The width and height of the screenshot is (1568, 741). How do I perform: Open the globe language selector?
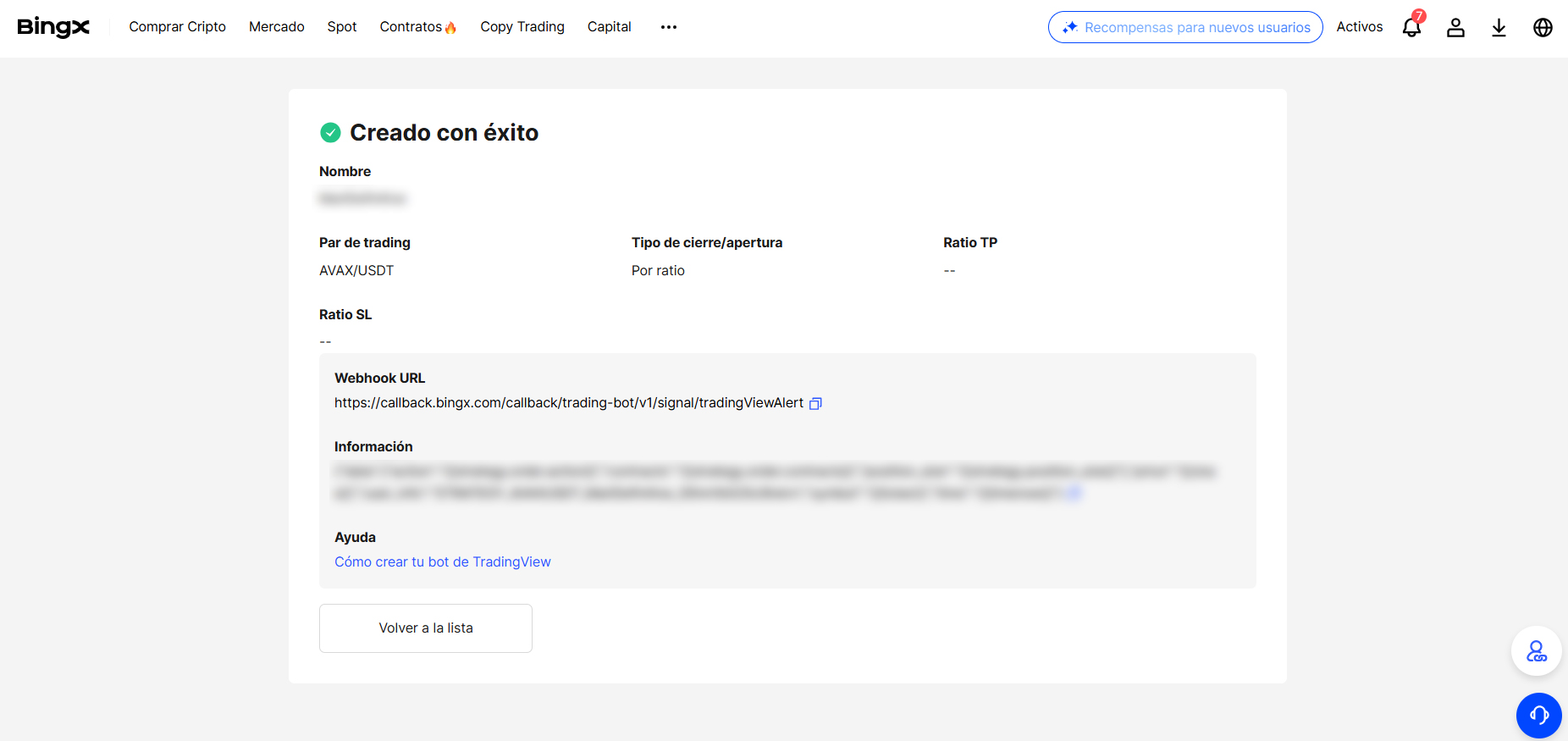pyautogui.click(x=1543, y=27)
